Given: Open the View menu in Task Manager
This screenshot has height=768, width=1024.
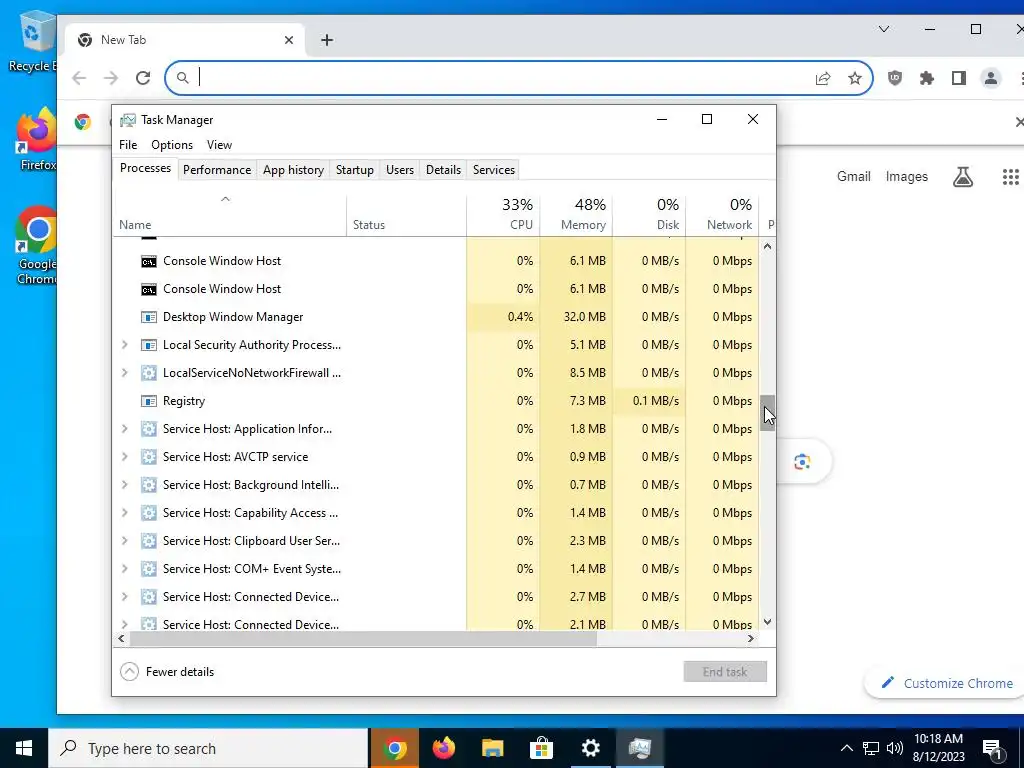Looking at the screenshot, I should click(219, 145).
